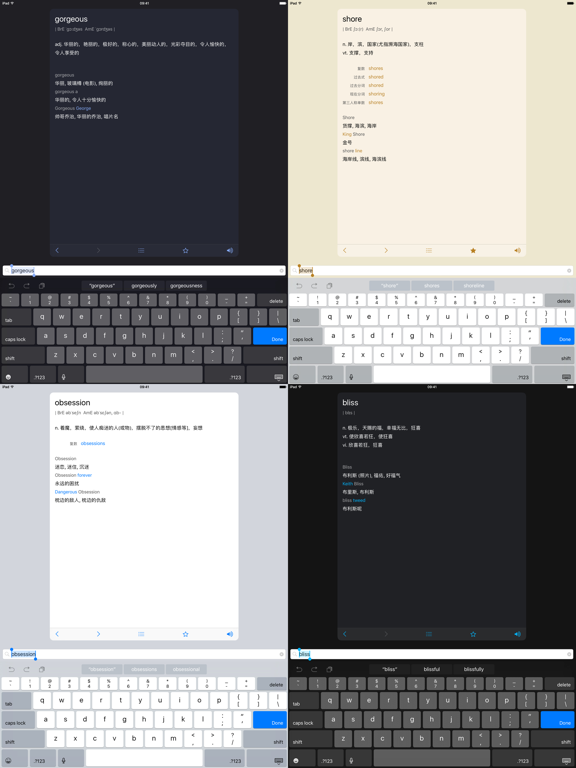Image resolution: width=576 pixels, height=768 pixels.
Task: Play the speaker audio for bliss
Action: click(517, 634)
